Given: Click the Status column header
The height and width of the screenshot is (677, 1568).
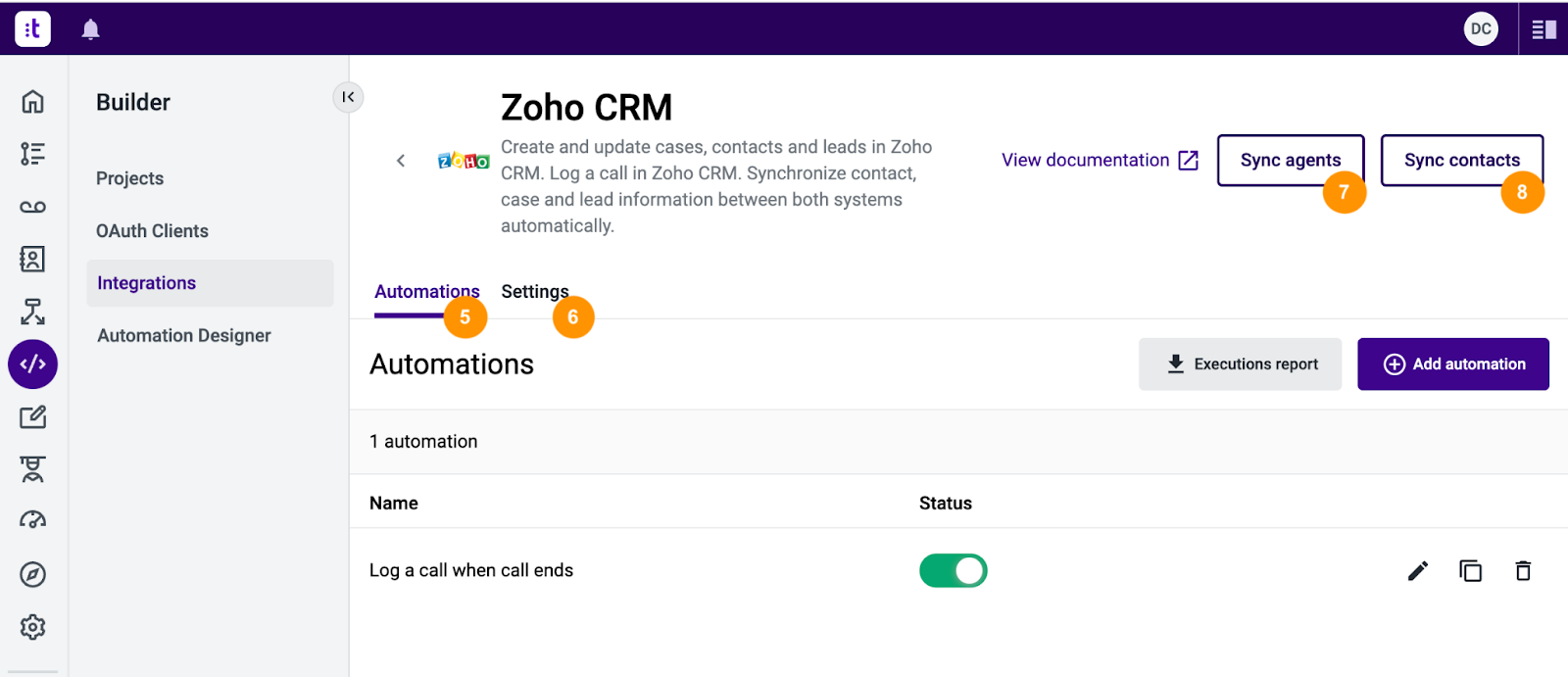Looking at the screenshot, I should point(946,504).
